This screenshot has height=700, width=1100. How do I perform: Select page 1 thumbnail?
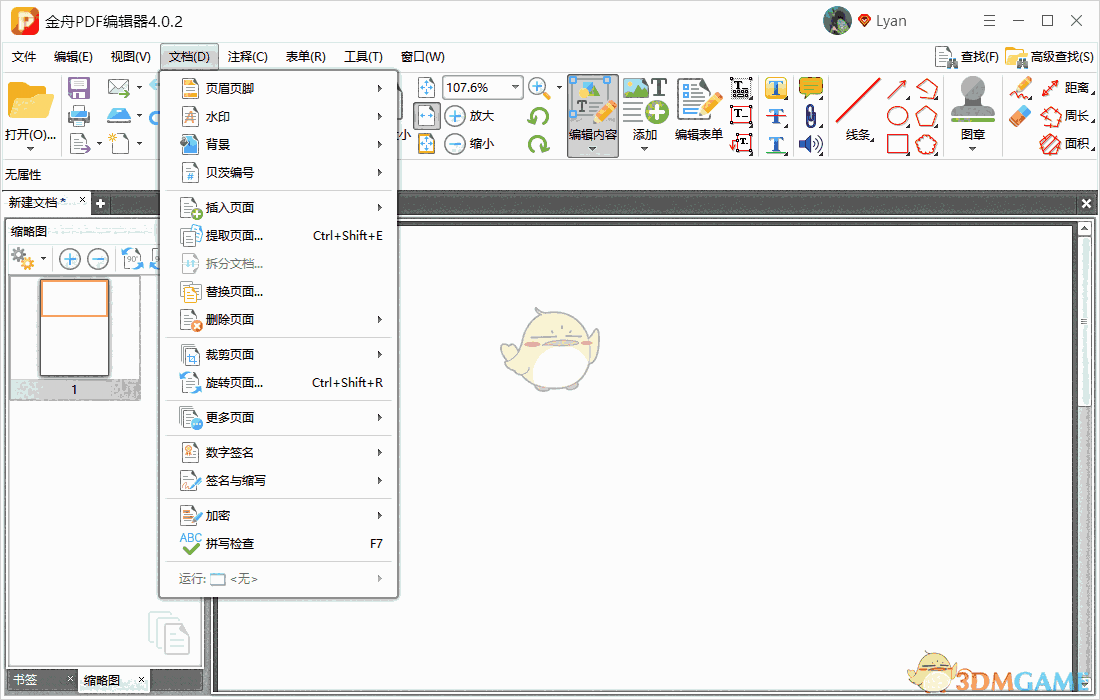click(x=75, y=330)
